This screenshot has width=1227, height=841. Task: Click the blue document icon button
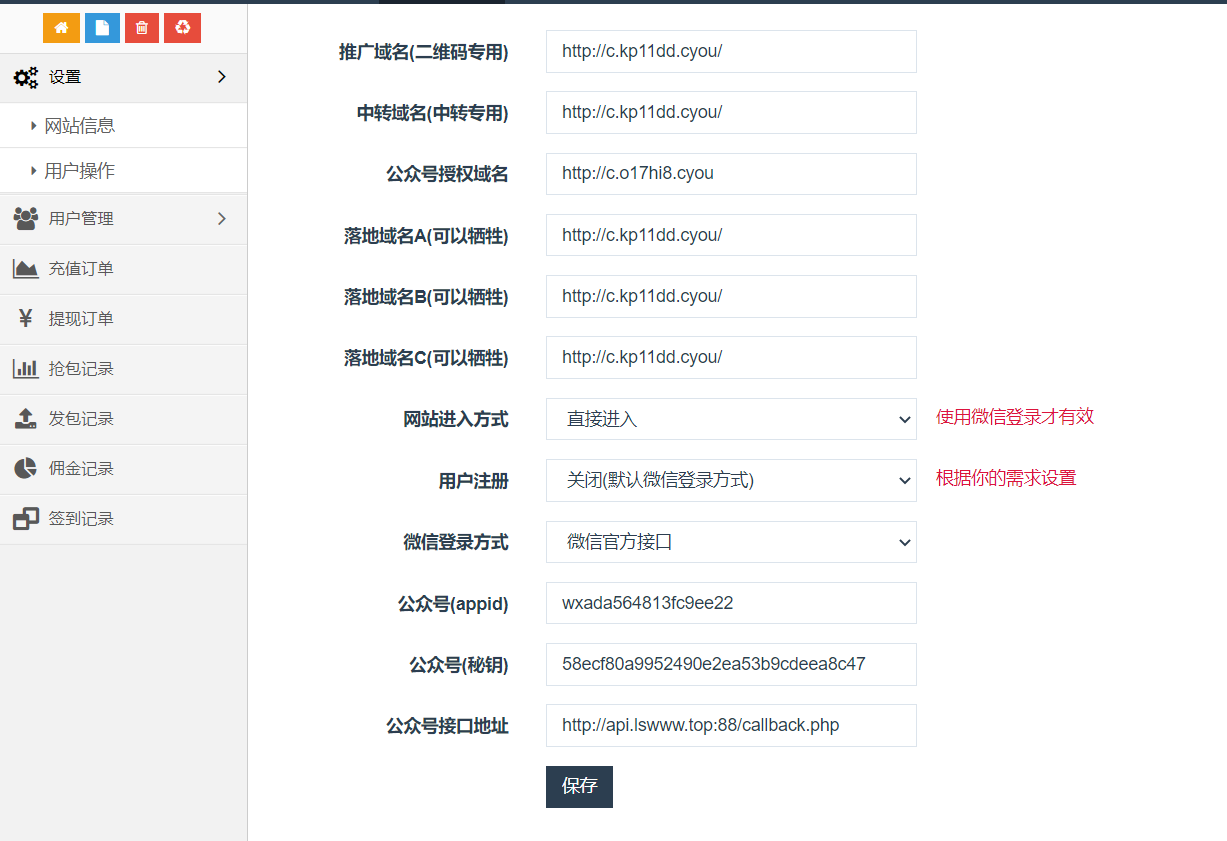102,28
